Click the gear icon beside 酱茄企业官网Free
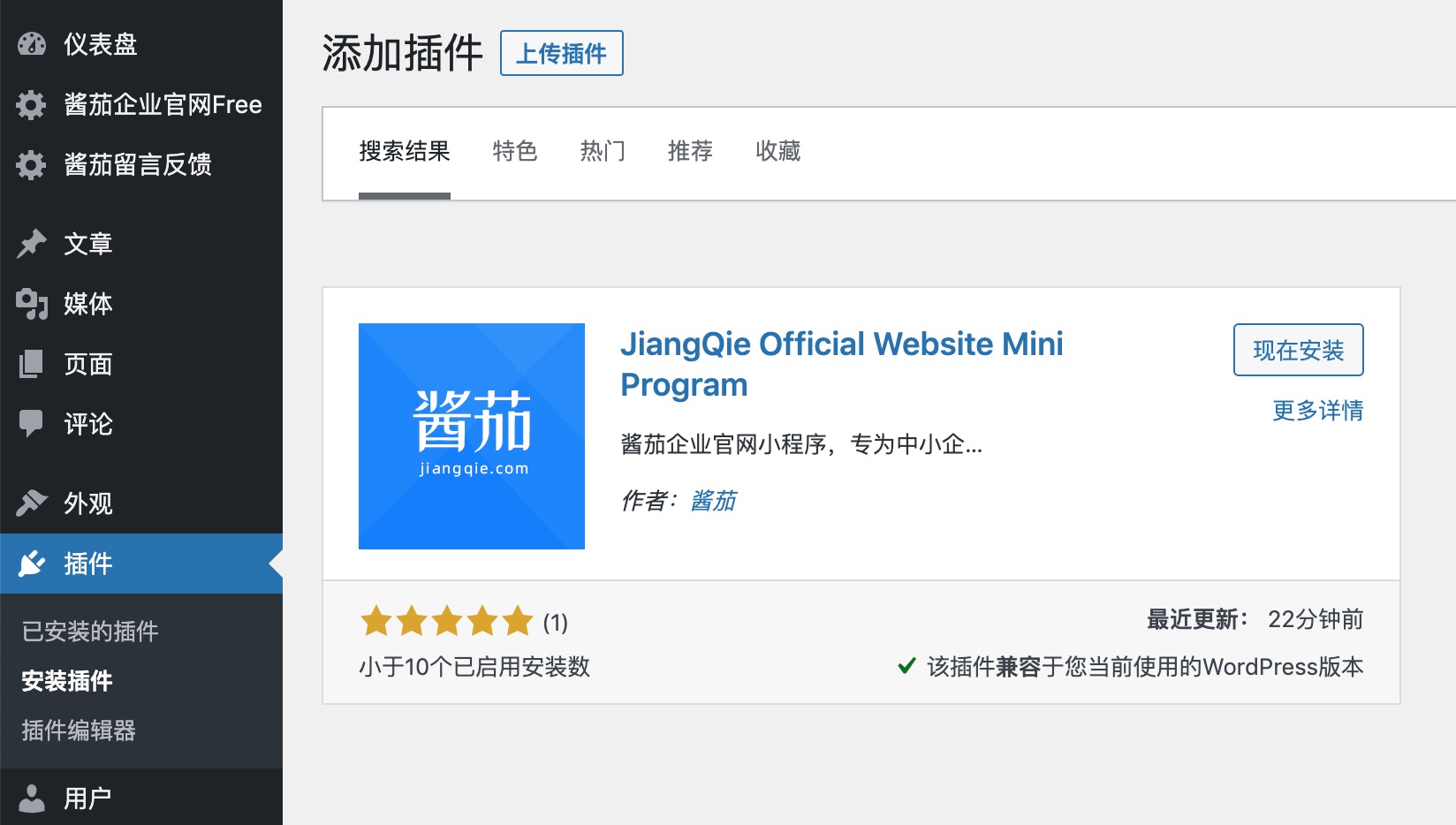The image size is (1456, 825). [32, 104]
